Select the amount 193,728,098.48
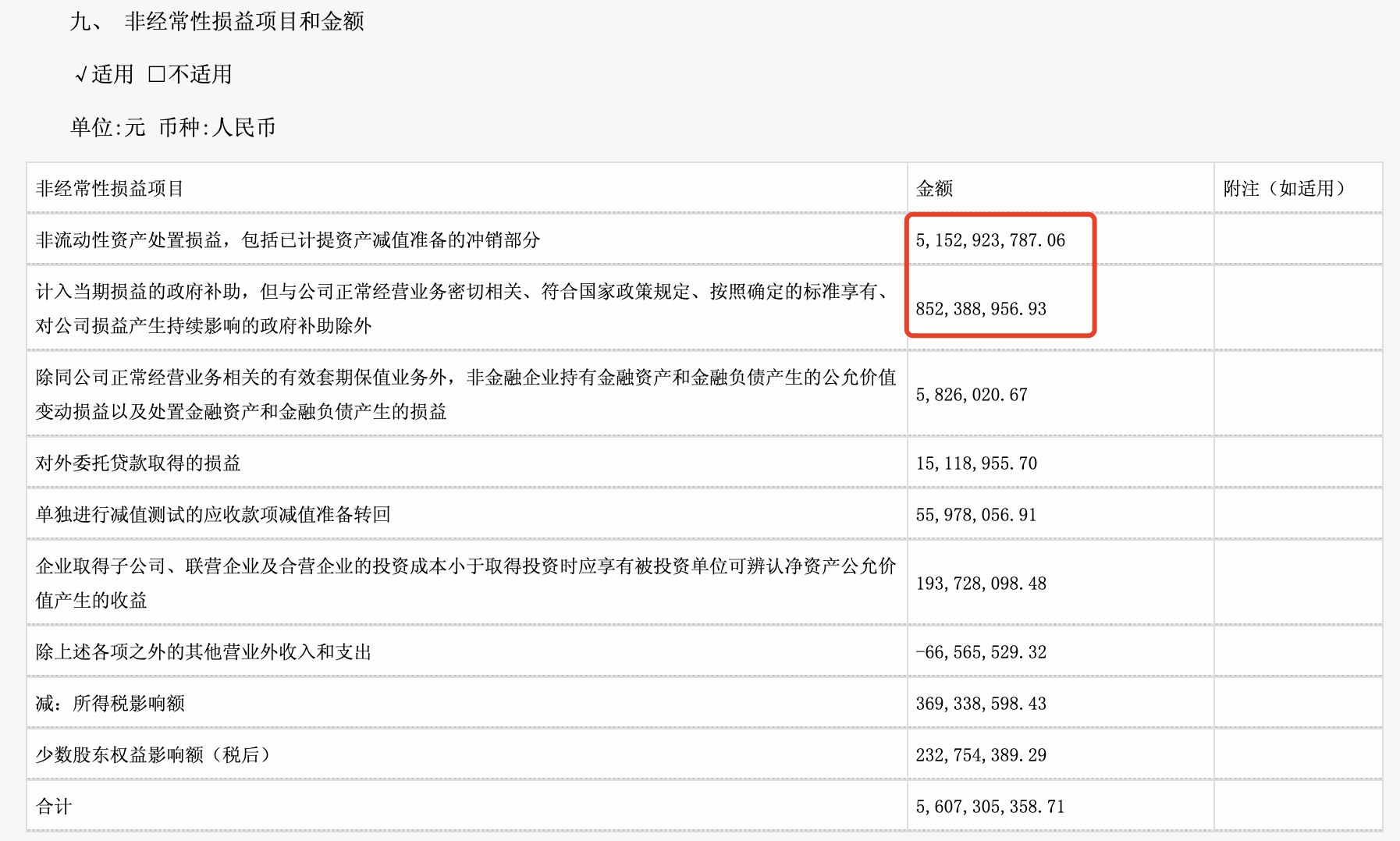Viewport: 1400px width, 841px height. (981, 583)
